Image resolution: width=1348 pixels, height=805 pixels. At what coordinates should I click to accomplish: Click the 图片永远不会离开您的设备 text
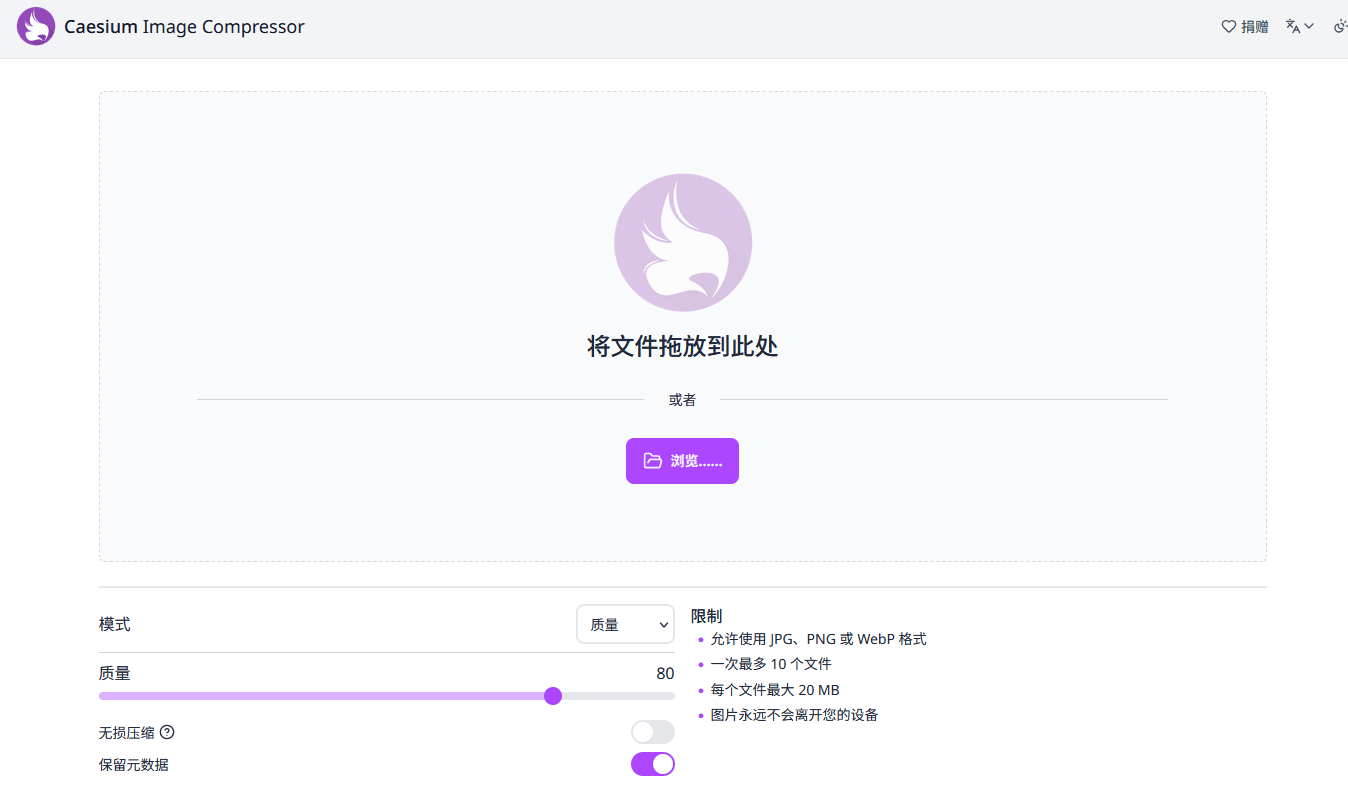(x=794, y=715)
